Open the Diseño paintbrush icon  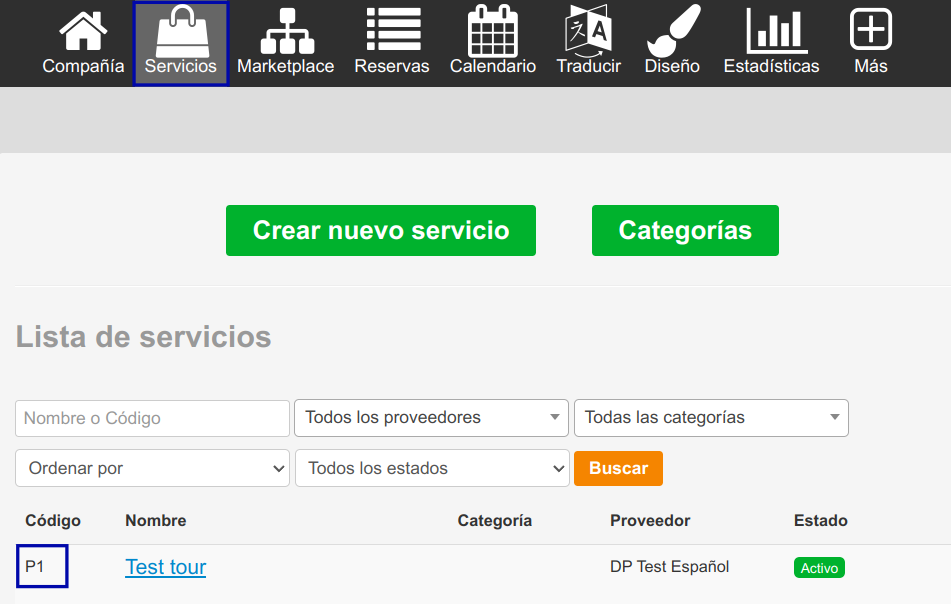pos(672,30)
